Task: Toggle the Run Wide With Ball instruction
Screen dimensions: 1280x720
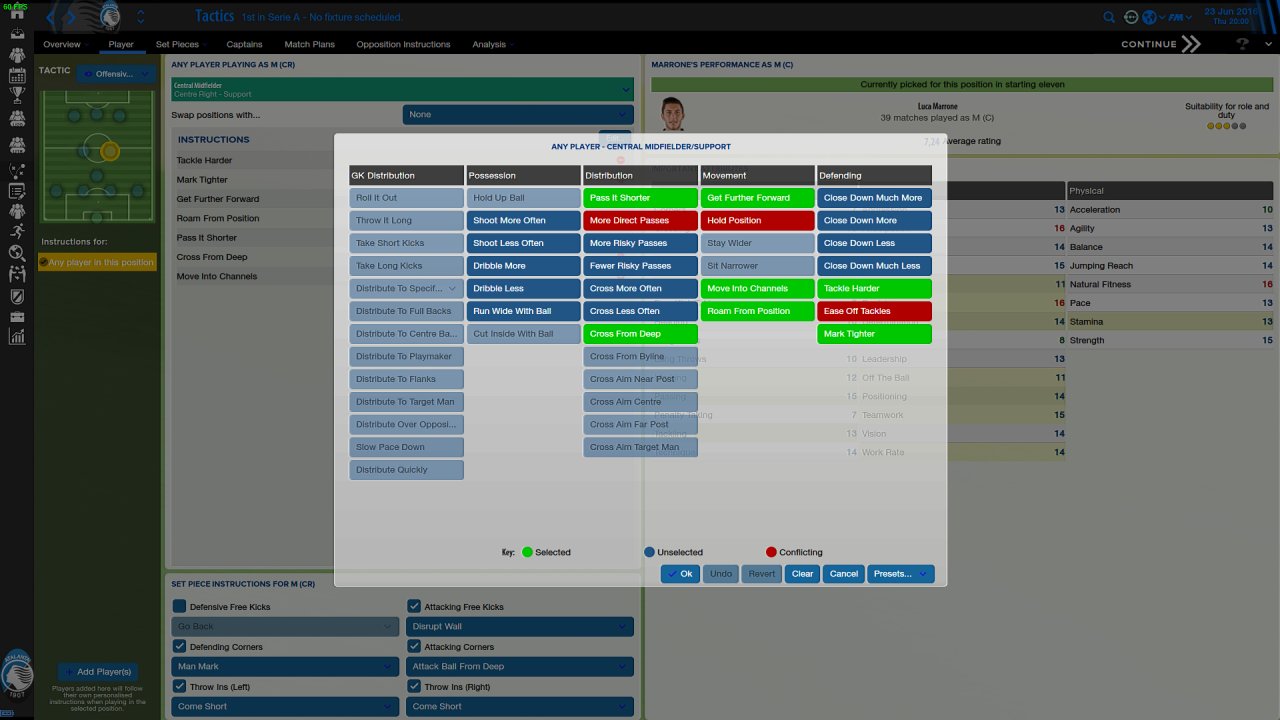Action: 523,311
